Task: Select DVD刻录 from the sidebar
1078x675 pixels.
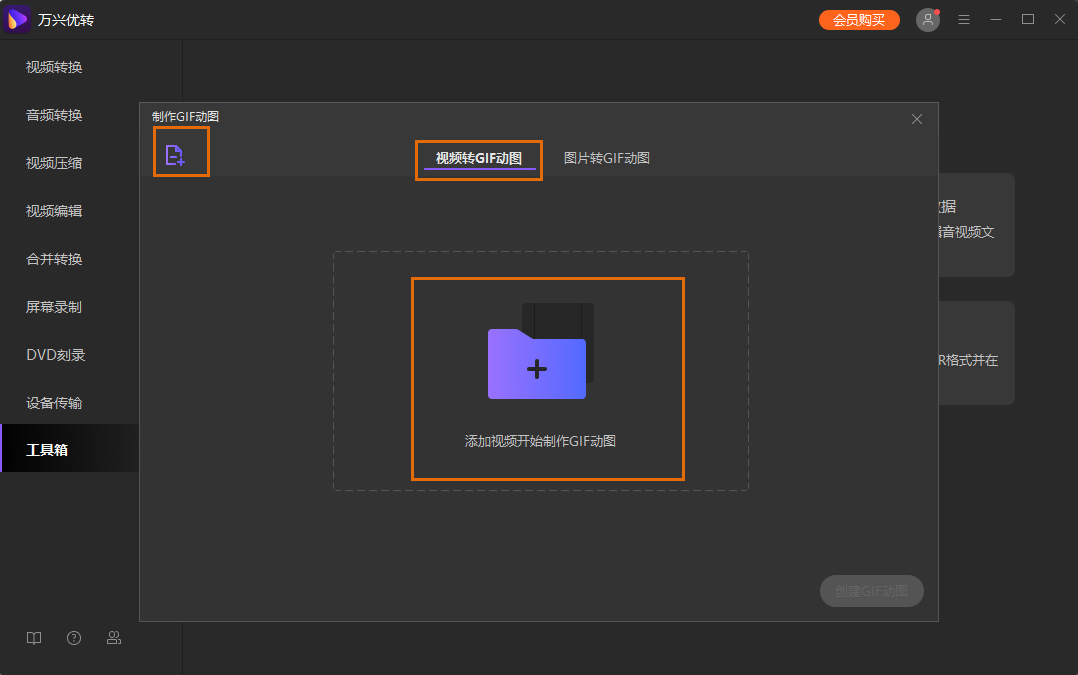Action: (56, 355)
